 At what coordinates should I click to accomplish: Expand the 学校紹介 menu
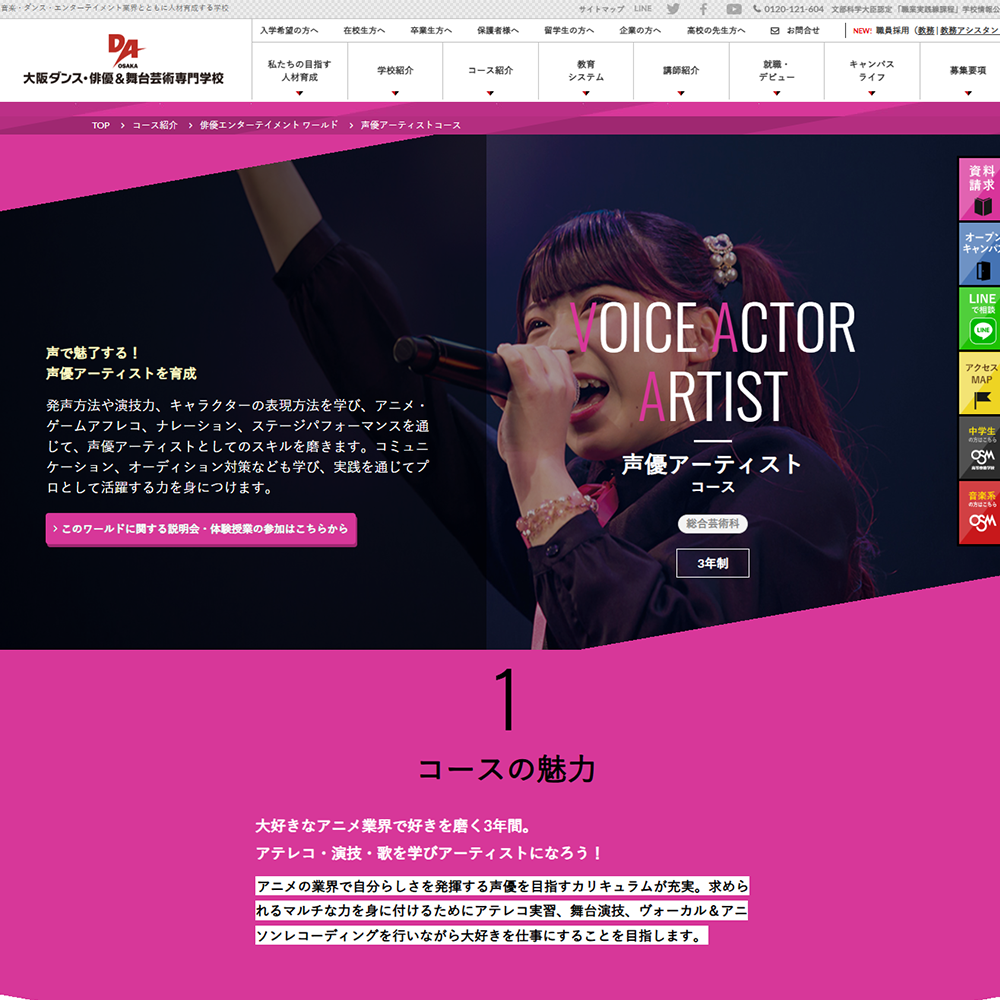(395, 72)
